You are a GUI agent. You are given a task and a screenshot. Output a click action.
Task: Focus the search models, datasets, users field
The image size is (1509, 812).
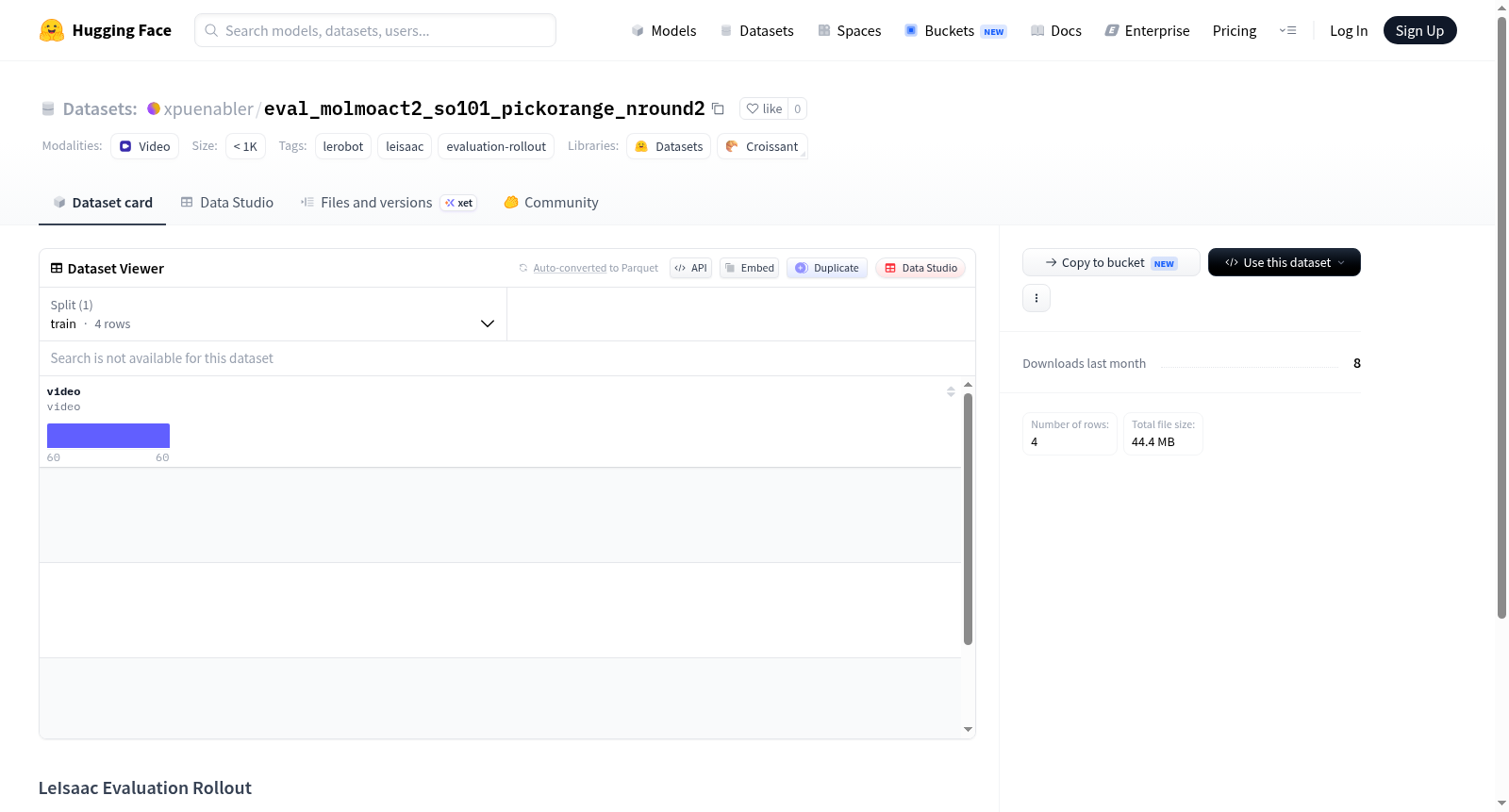(x=375, y=30)
